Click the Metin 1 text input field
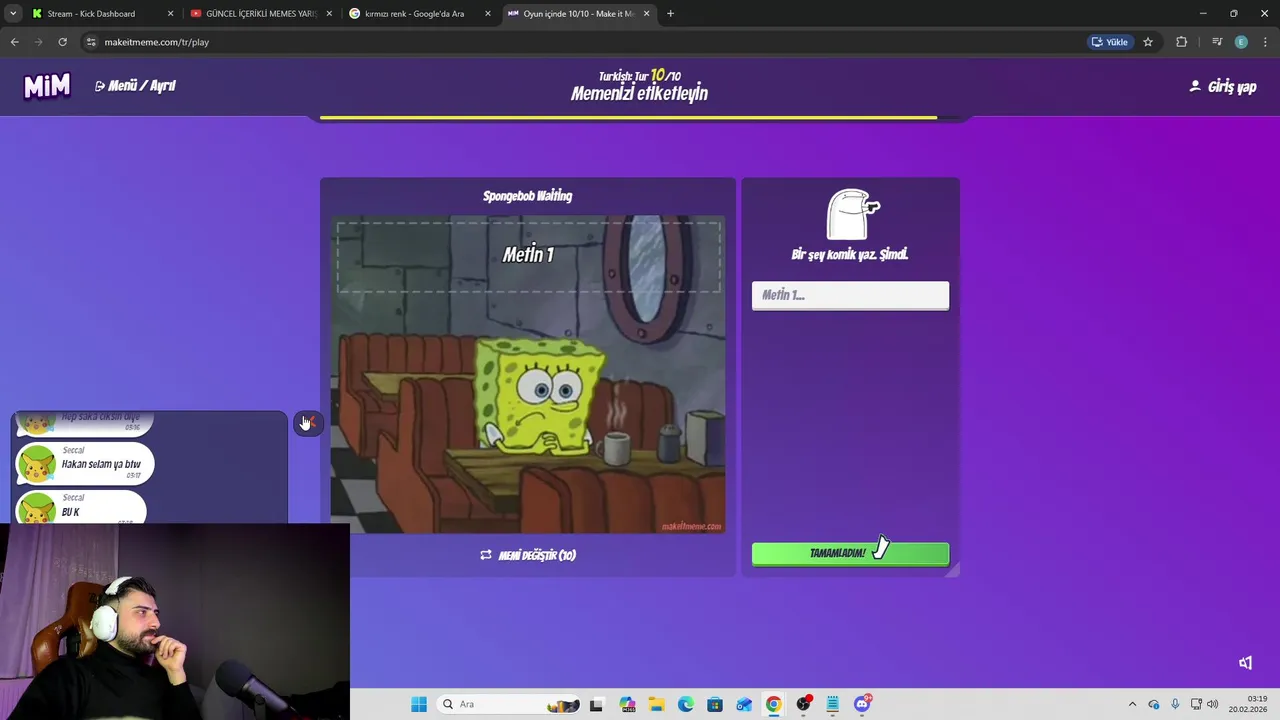 850,295
